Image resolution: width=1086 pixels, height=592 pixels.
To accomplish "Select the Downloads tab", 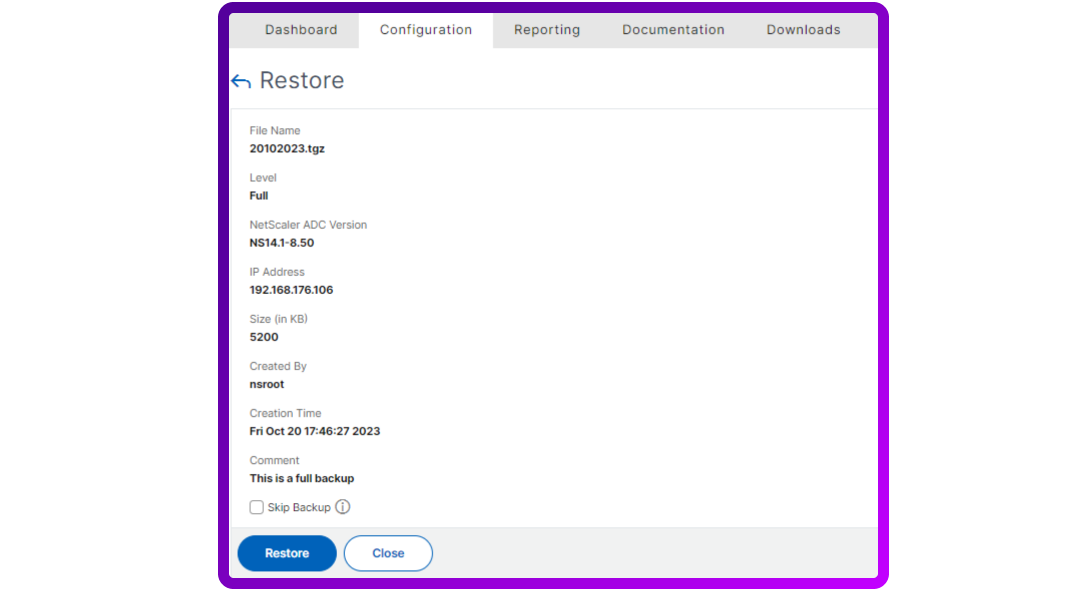I will (803, 30).
